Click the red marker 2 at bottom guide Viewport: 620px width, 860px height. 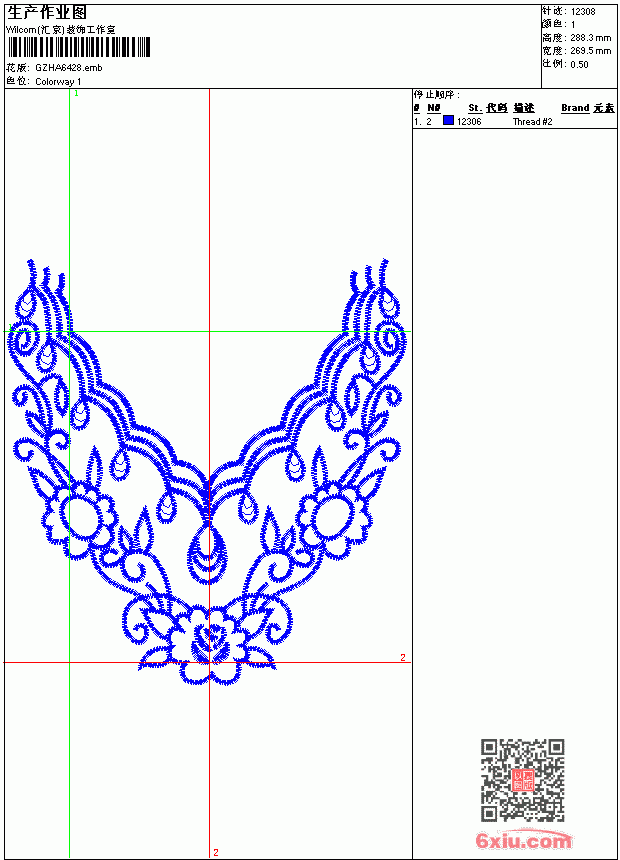click(x=216, y=852)
